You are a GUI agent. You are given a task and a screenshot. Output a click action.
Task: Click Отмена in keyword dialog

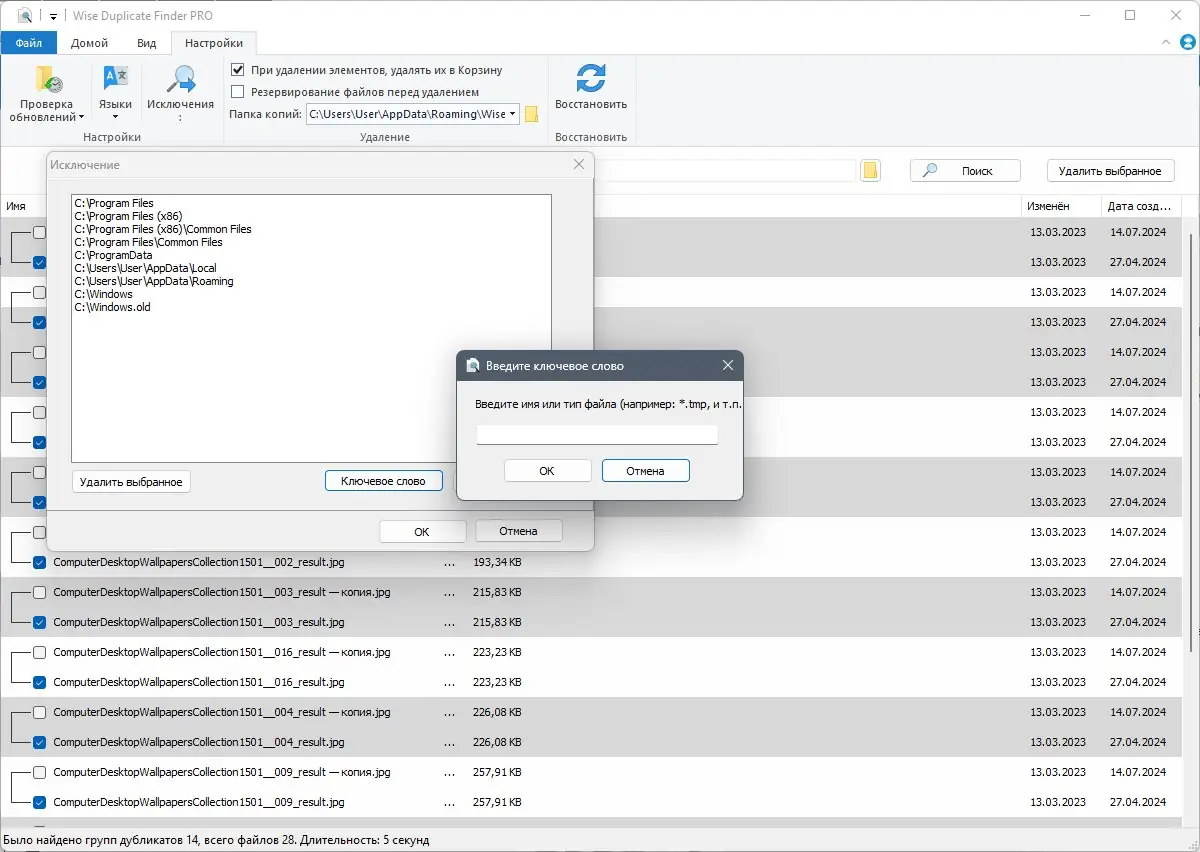coord(645,471)
